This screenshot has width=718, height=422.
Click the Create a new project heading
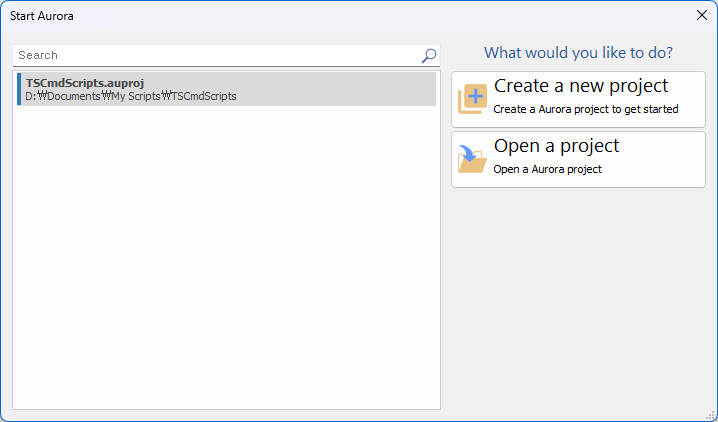[x=581, y=86]
